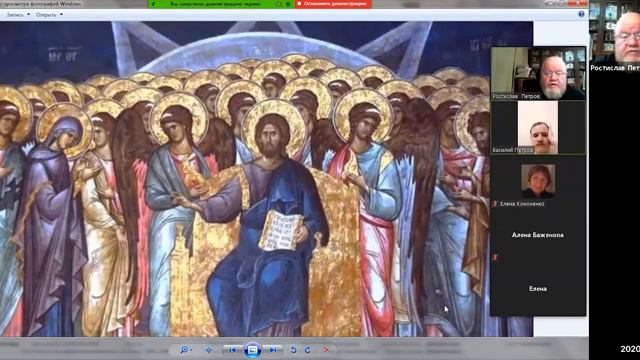Image resolution: width=640 pixels, height=360 pixels.
Task: Rotate the image clockwise
Action: coord(307,350)
